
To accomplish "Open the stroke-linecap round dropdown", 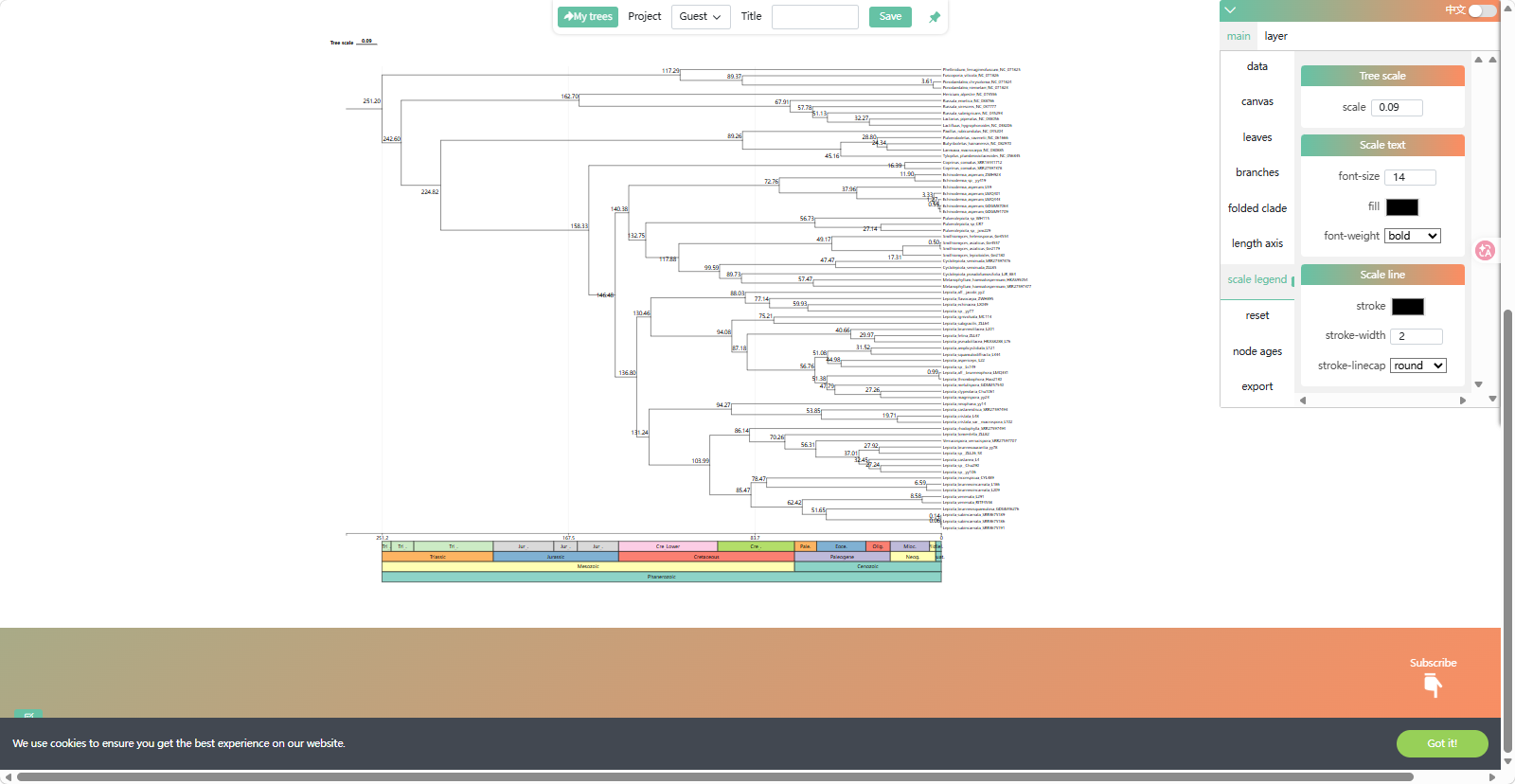I will click(x=1418, y=365).
